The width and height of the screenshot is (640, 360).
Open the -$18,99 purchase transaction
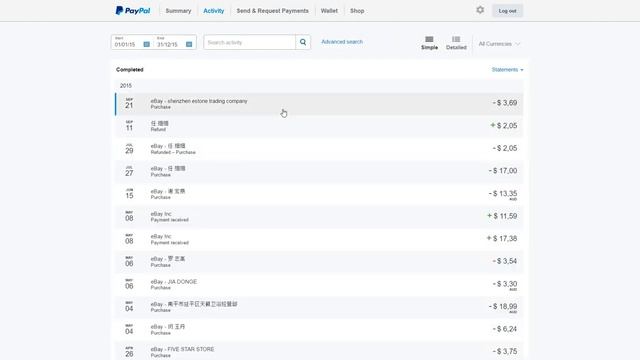(319, 307)
